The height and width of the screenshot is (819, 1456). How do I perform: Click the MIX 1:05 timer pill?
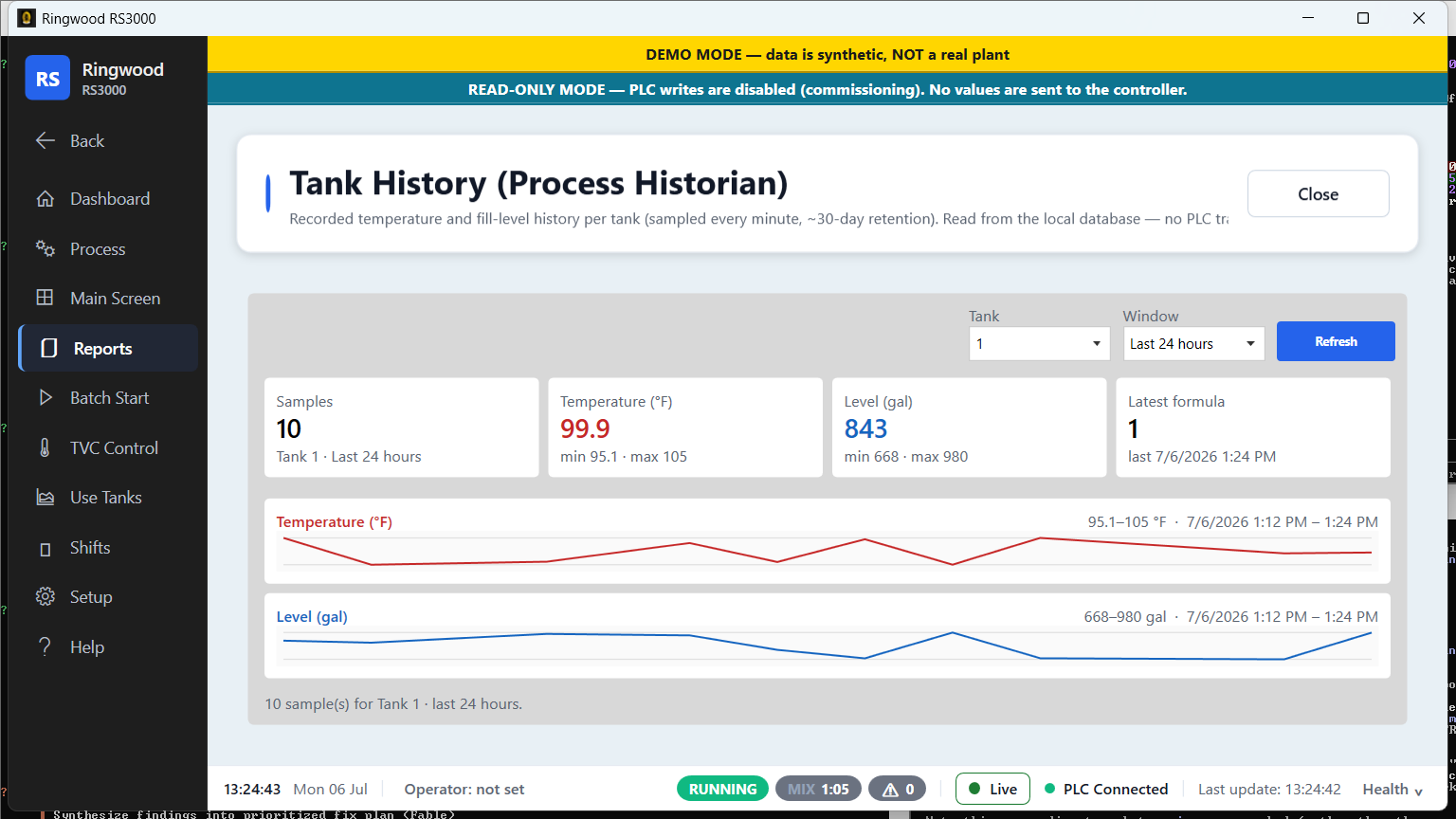818,789
